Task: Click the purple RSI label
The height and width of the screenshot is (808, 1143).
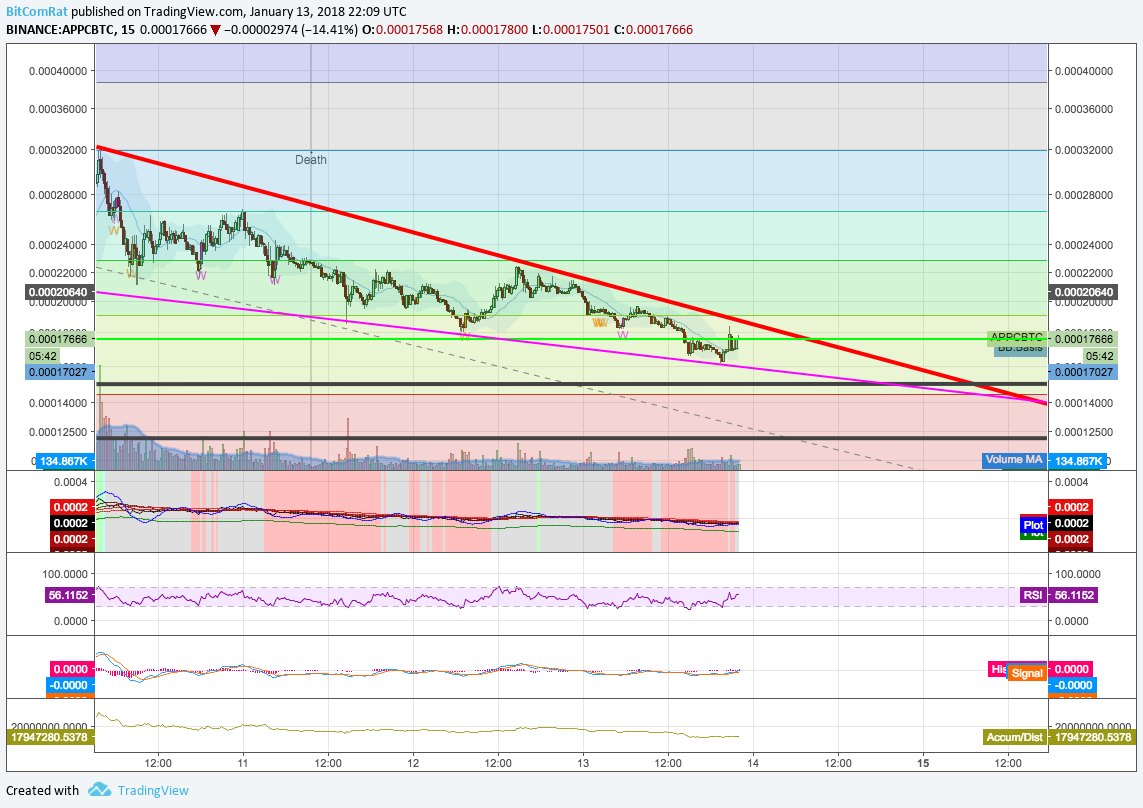Action: tap(1032, 595)
